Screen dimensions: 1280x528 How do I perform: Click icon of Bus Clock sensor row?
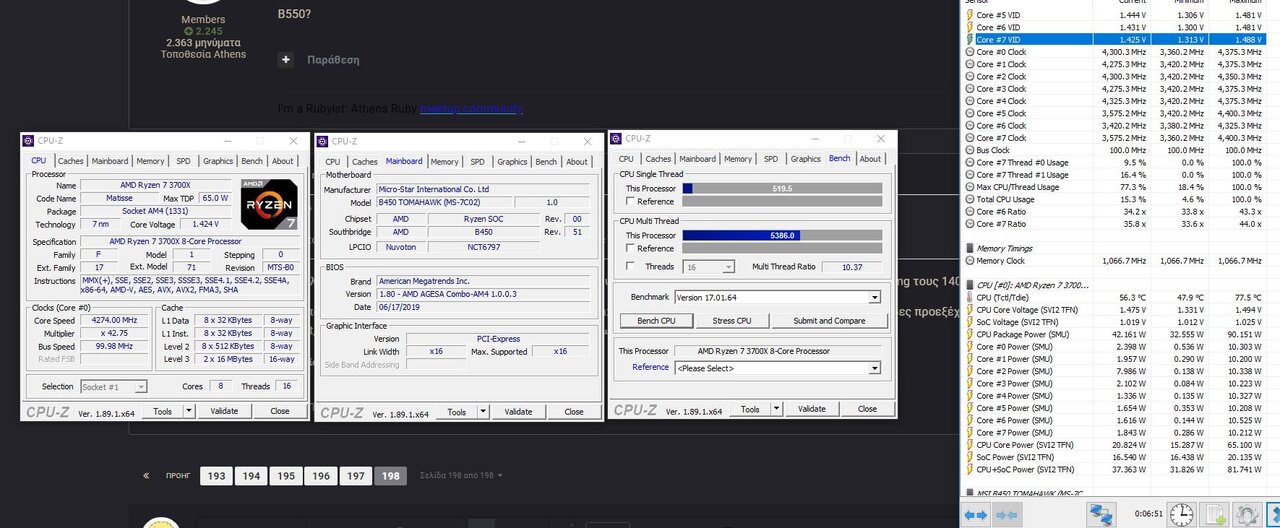point(969,150)
